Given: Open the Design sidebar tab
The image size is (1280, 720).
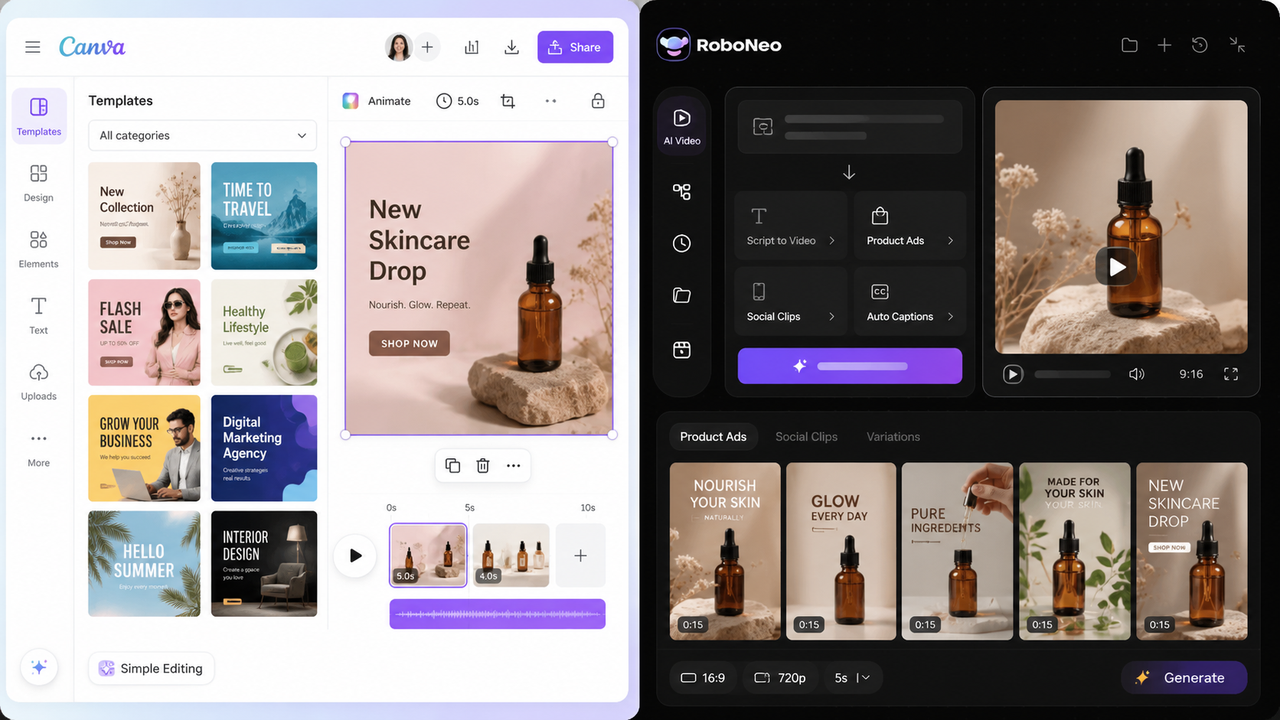Looking at the screenshot, I should [x=39, y=183].
